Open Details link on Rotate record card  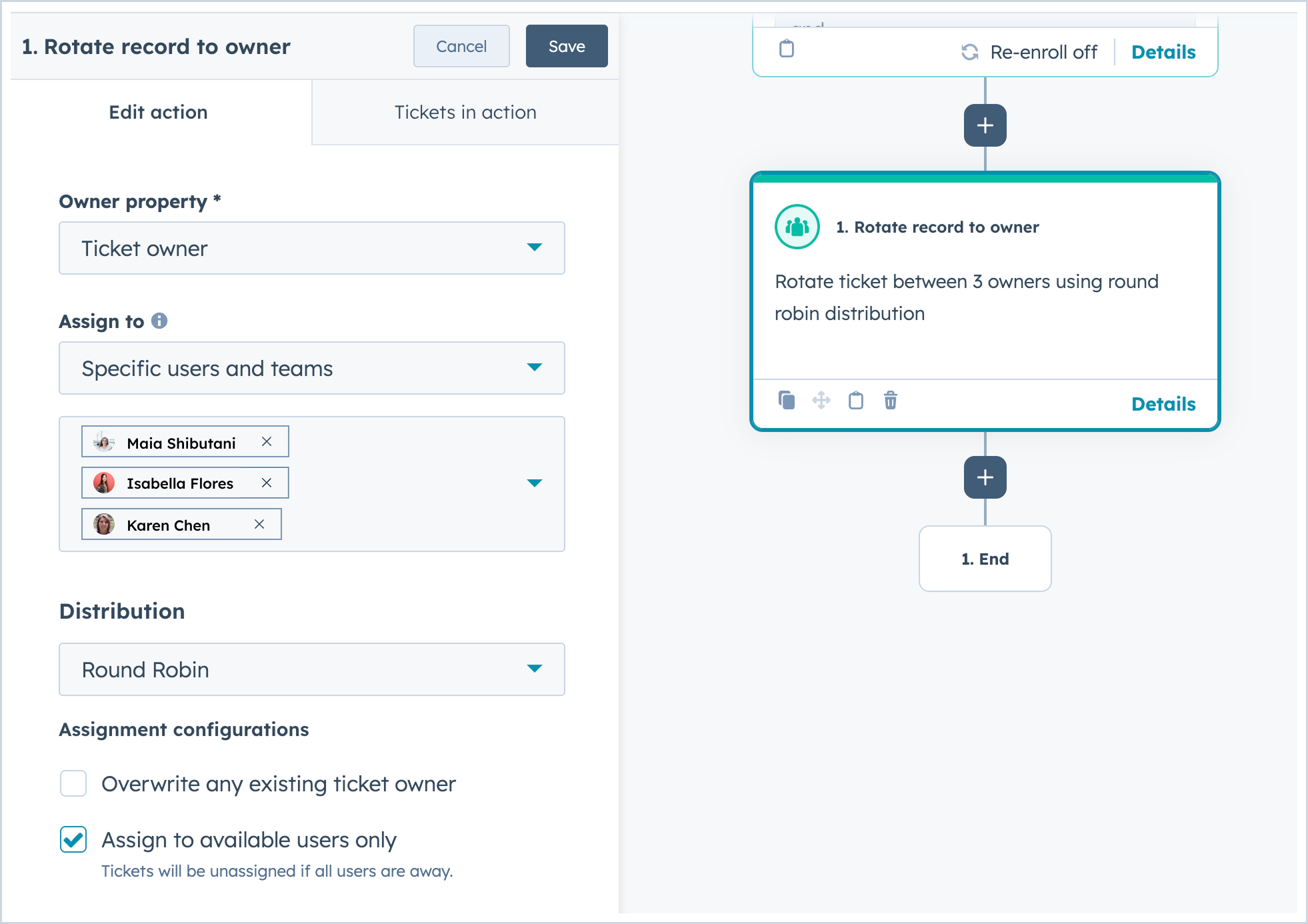point(1163,403)
